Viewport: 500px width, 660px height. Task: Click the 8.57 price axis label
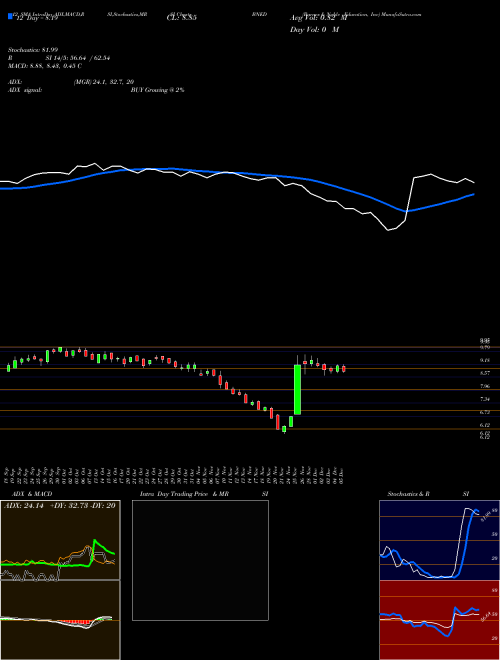click(x=484, y=373)
